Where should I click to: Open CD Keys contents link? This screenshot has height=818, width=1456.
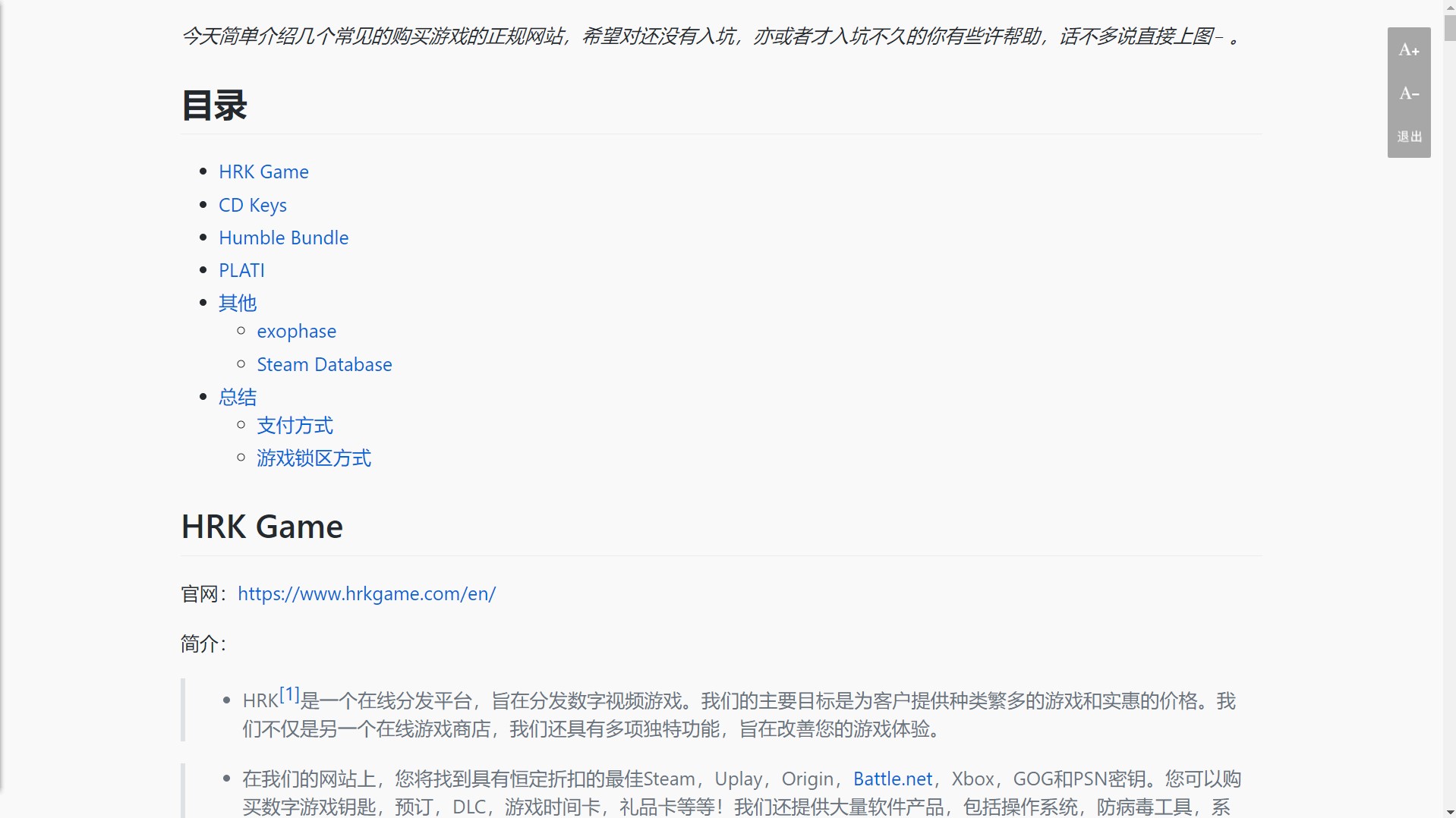point(253,205)
